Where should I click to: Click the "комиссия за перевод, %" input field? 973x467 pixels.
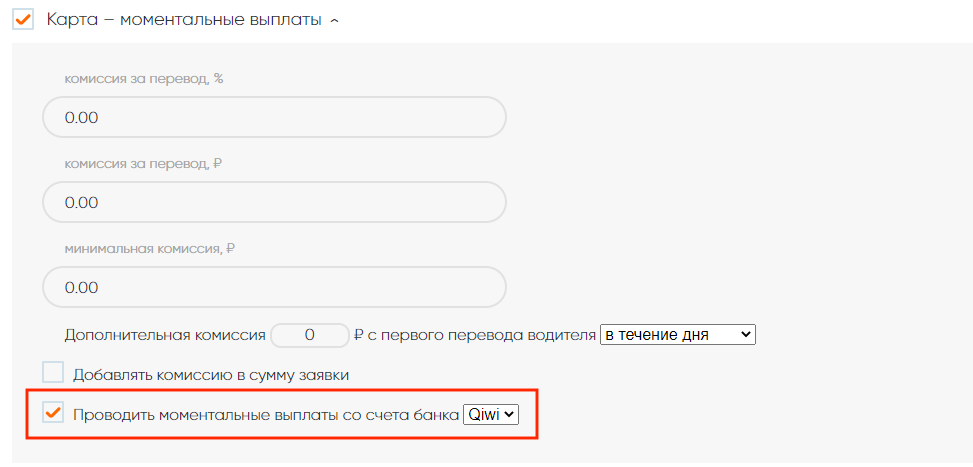pyautogui.click(x=274, y=117)
